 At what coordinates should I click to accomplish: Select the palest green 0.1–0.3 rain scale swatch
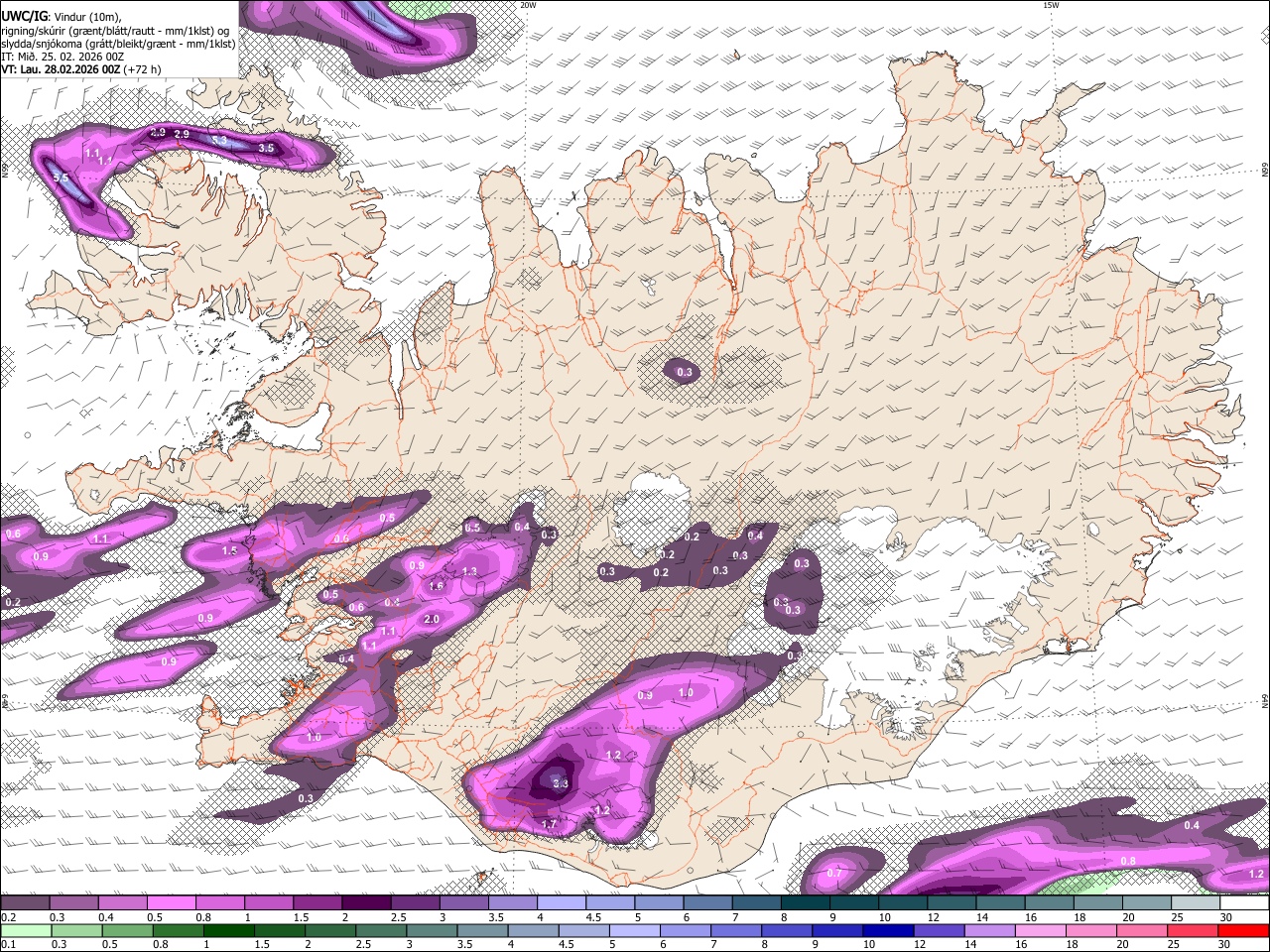coord(26,930)
